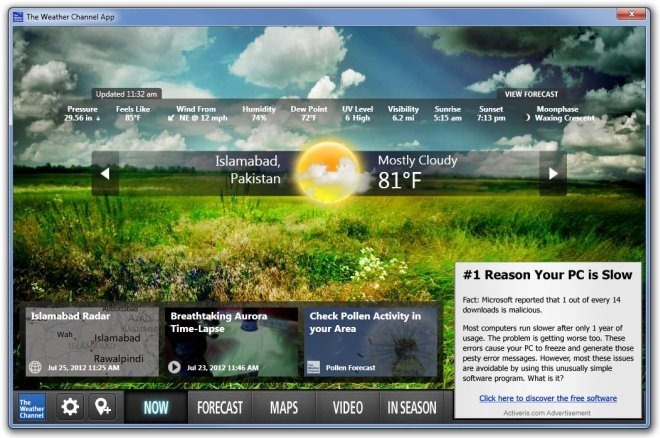The image size is (660, 438).
Task: Open the IN SEASON tab
Action: tap(412, 407)
